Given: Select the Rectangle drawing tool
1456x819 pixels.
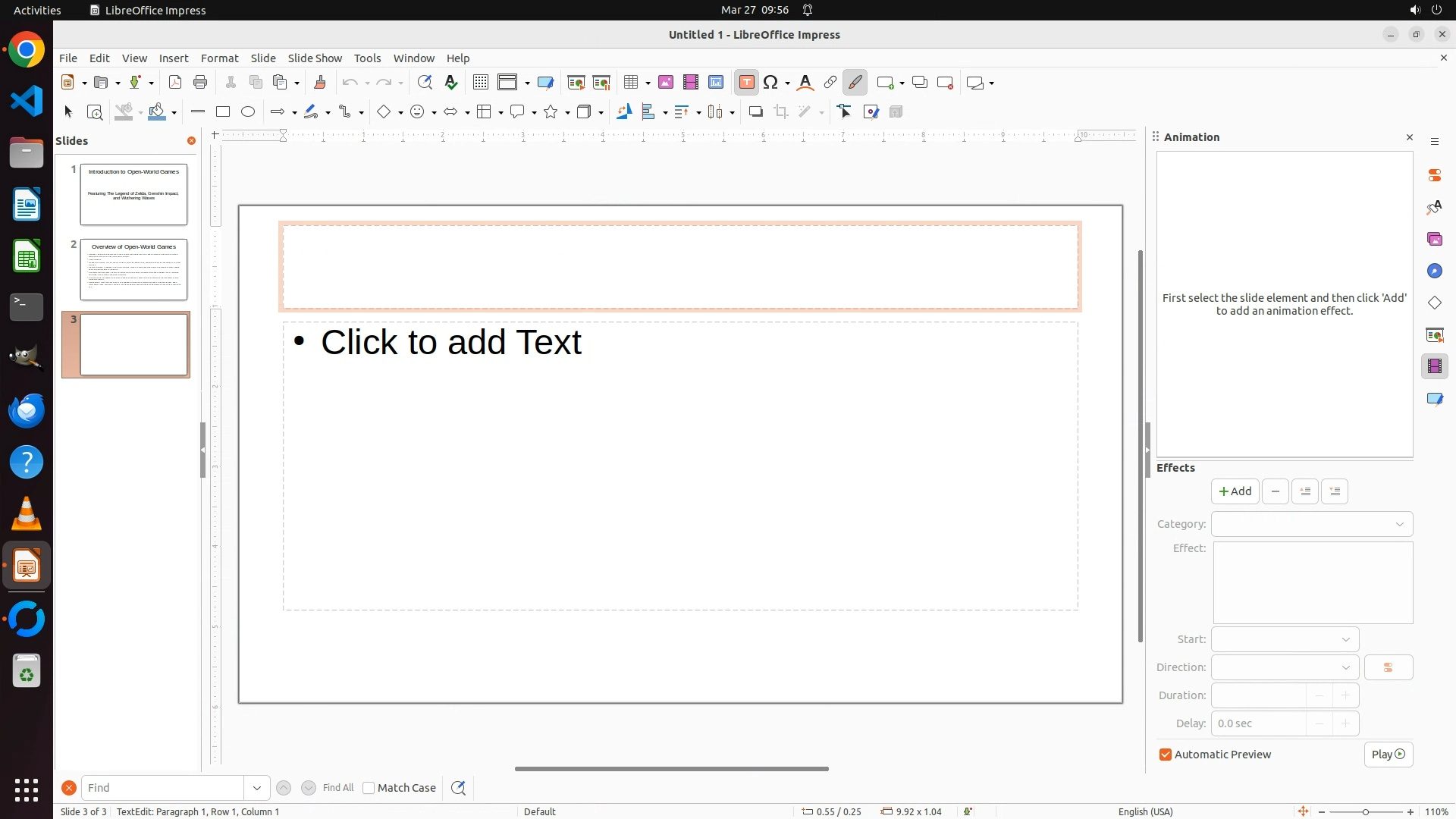Looking at the screenshot, I should pos(223,112).
